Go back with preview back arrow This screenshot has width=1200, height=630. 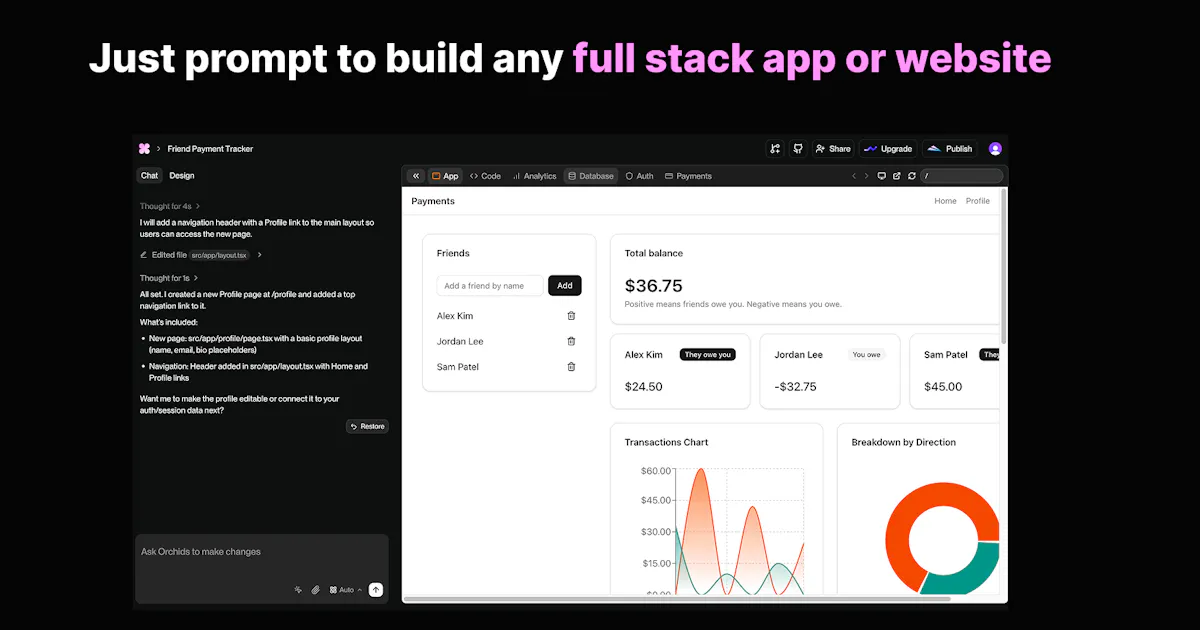click(854, 176)
